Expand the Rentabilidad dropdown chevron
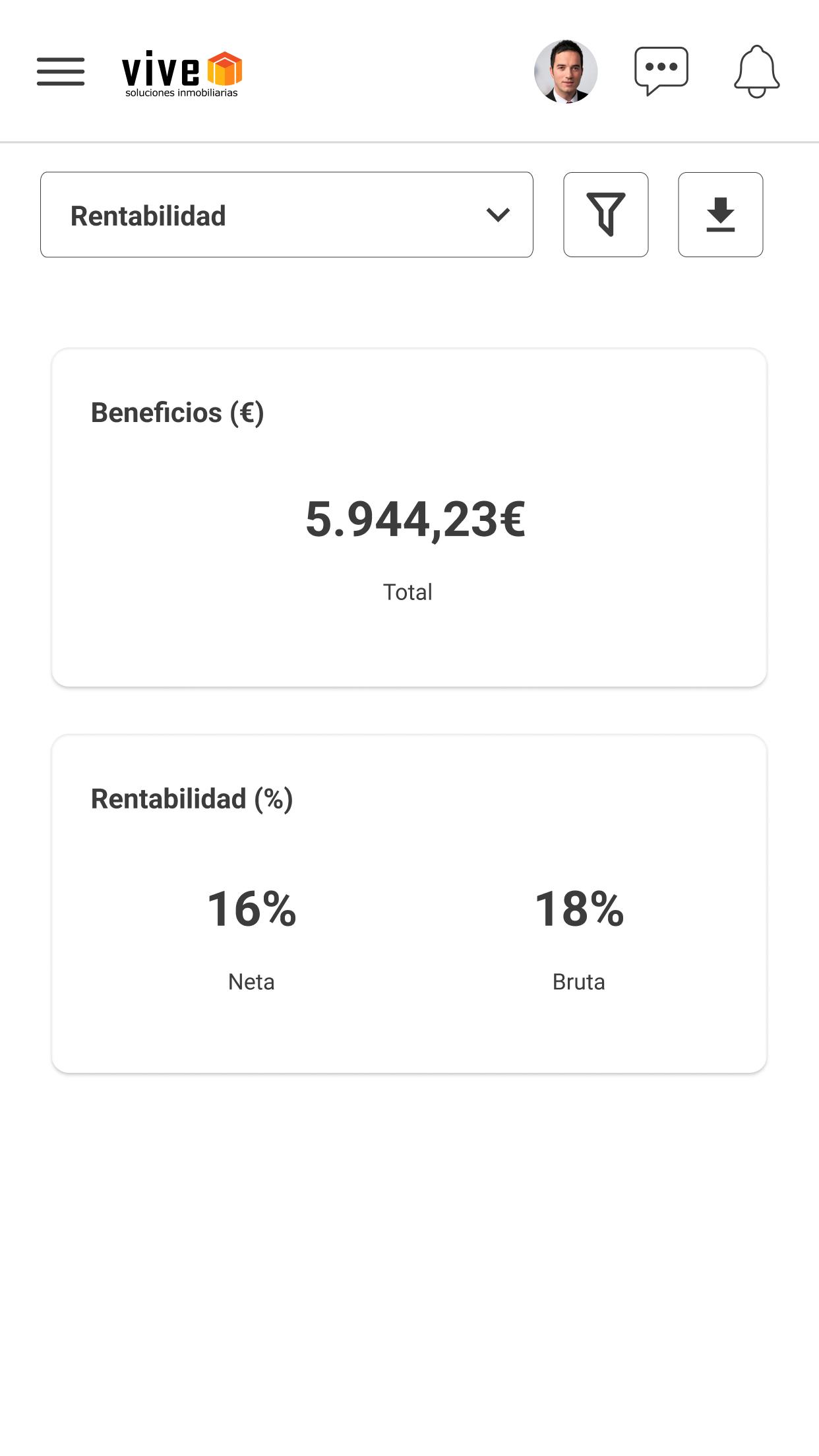Viewport: 819px width, 1456px height. pyautogui.click(x=498, y=215)
